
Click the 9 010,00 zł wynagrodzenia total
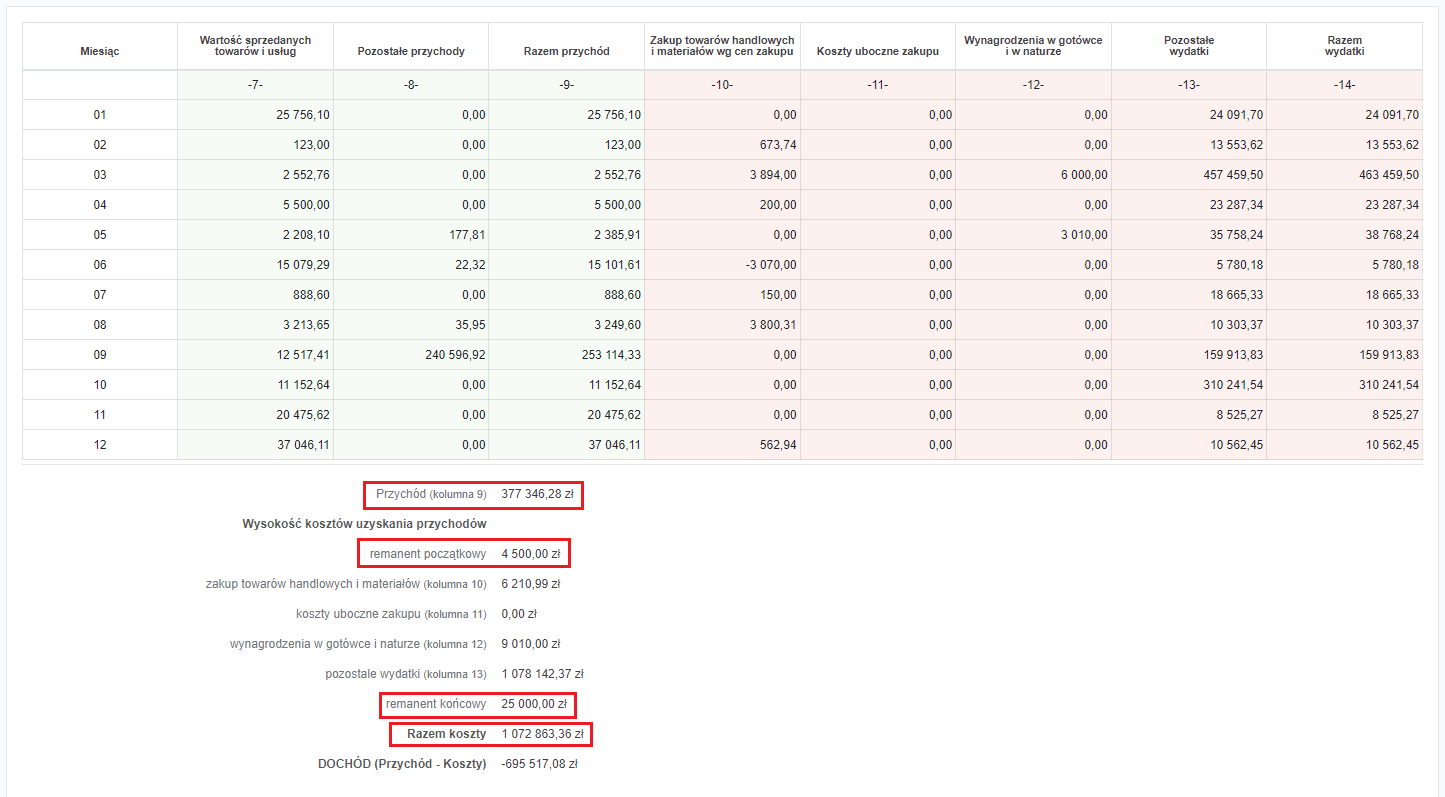point(531,644)
